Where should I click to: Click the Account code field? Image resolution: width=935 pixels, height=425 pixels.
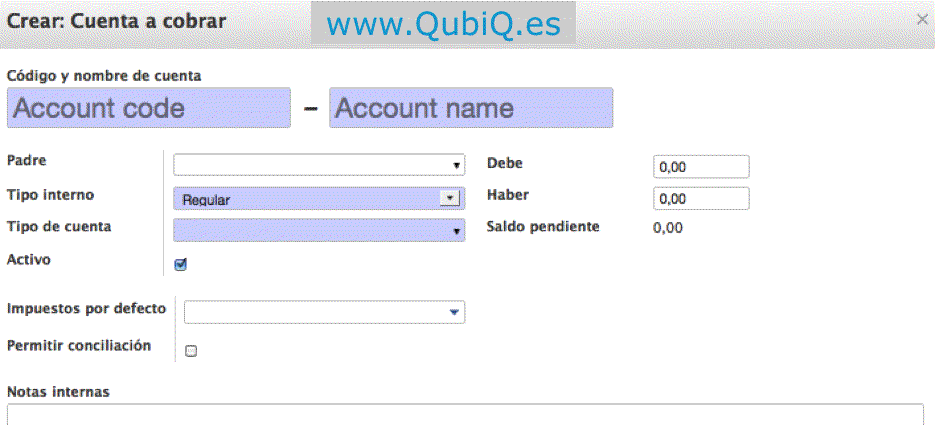tap(149, 108)
